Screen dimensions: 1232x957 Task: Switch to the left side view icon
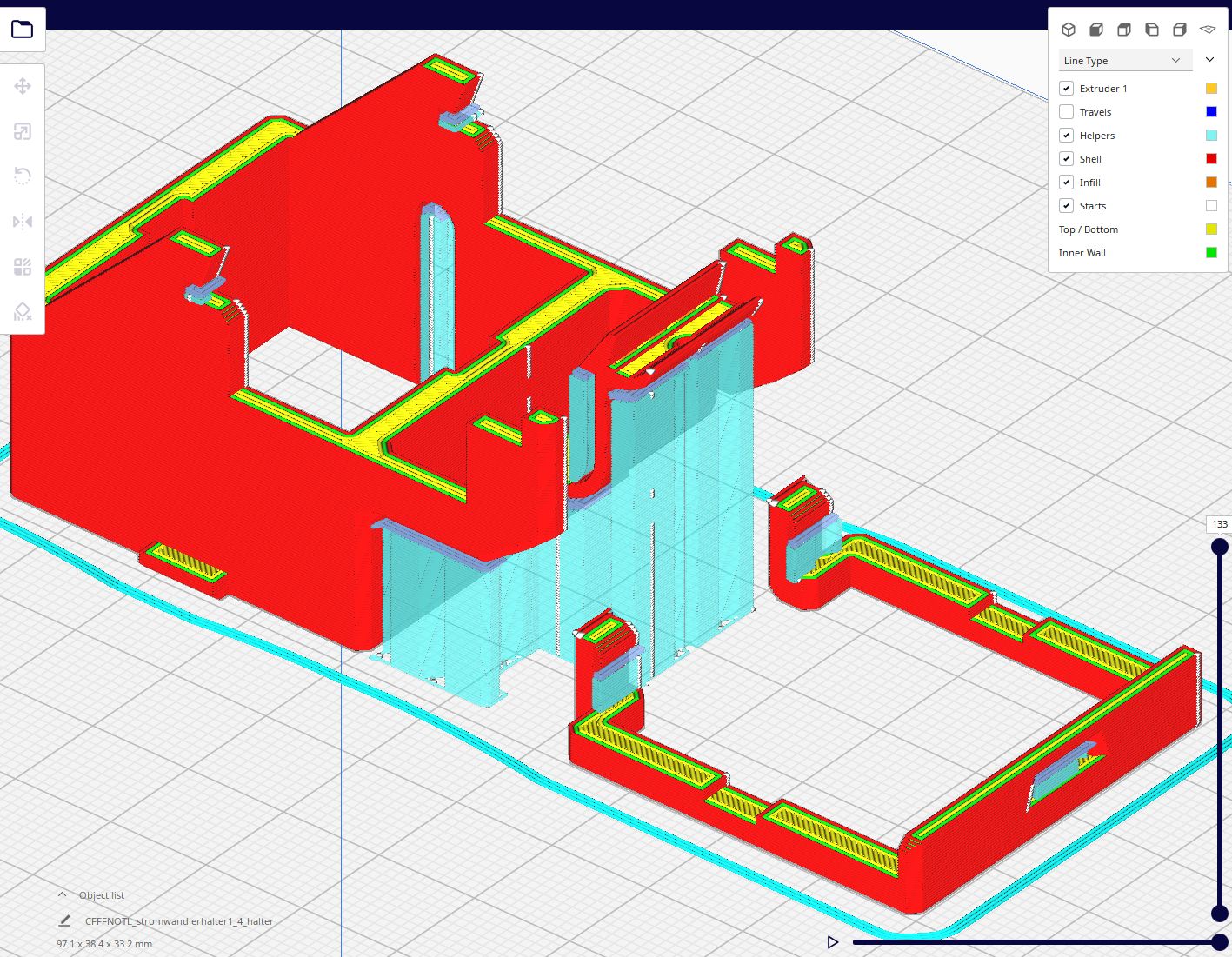(1152, 30)
